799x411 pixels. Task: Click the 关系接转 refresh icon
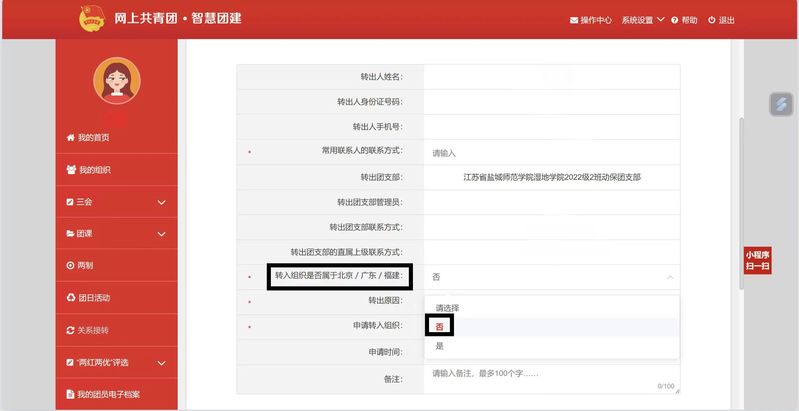(70, 330)
